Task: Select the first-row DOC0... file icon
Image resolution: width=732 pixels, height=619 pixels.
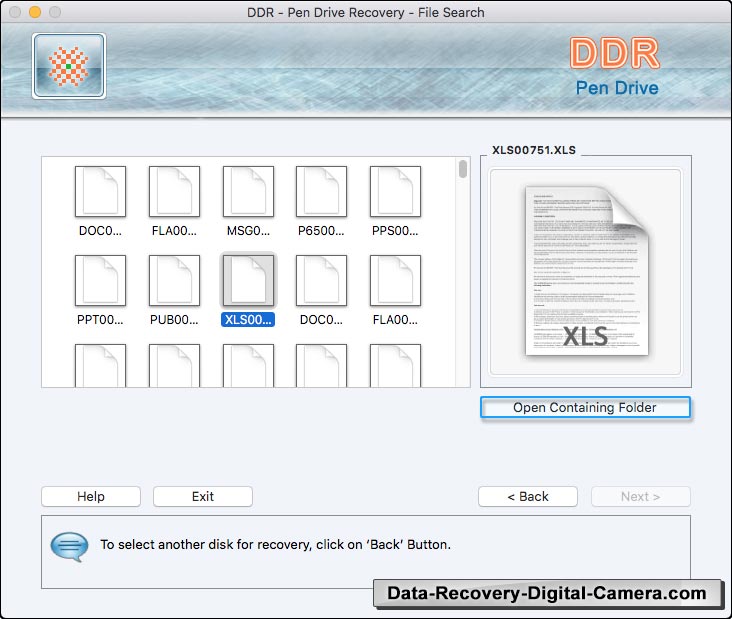Action: coord(100,191)
